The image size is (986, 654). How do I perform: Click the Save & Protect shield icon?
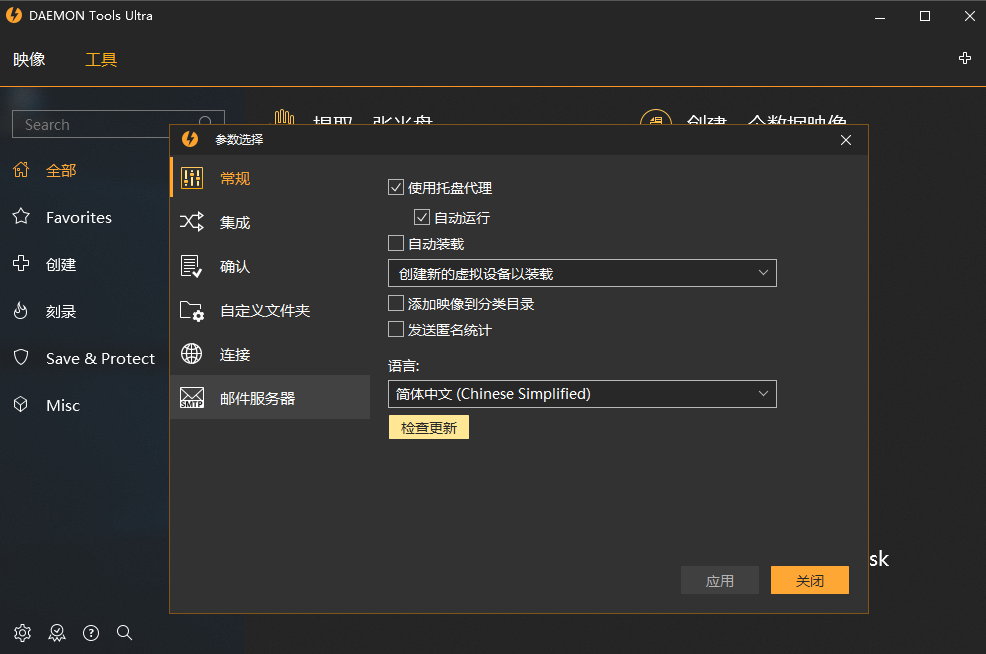click(21, 357)
